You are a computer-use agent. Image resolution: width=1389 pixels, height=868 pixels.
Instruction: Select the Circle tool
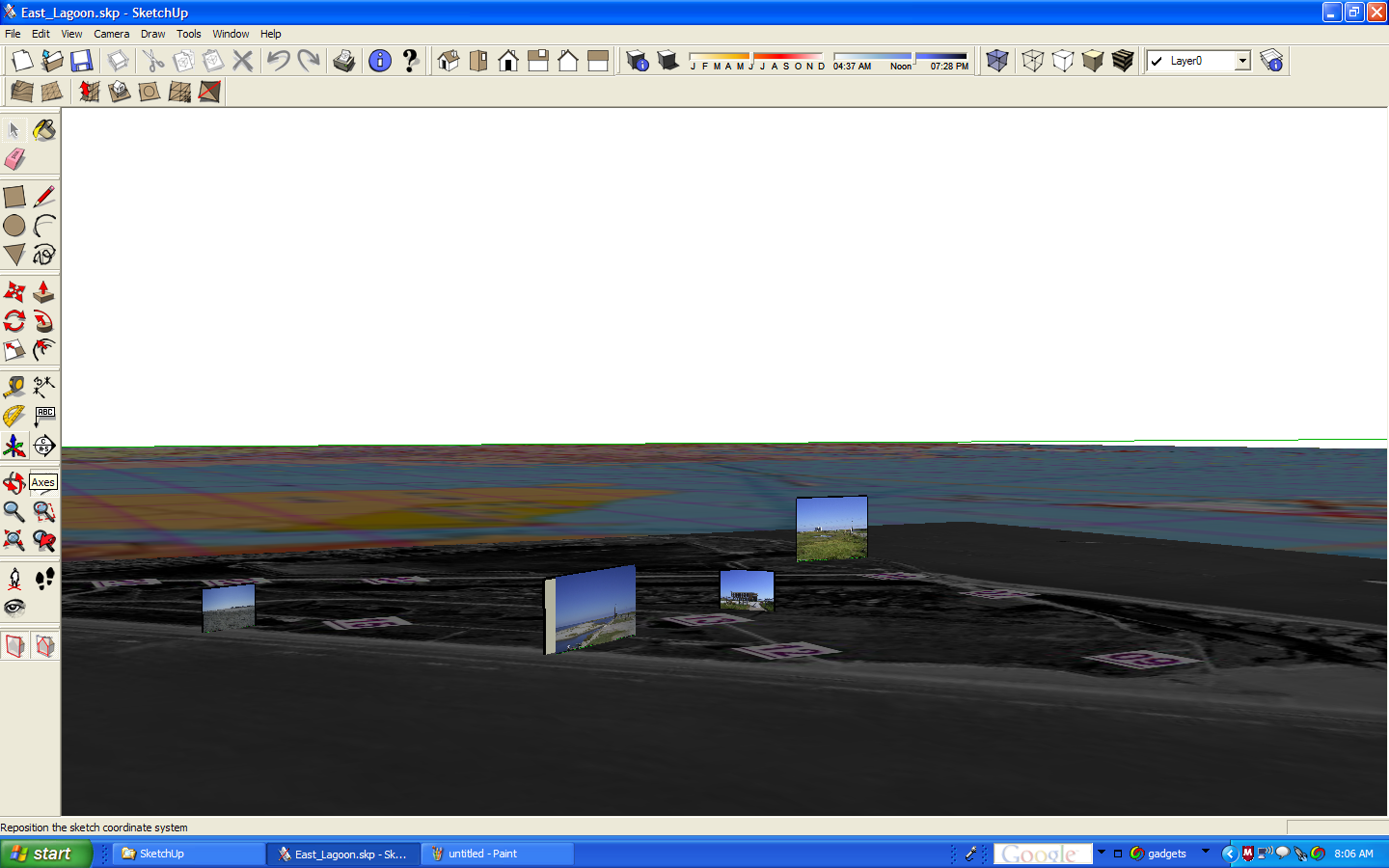[14, 226]
